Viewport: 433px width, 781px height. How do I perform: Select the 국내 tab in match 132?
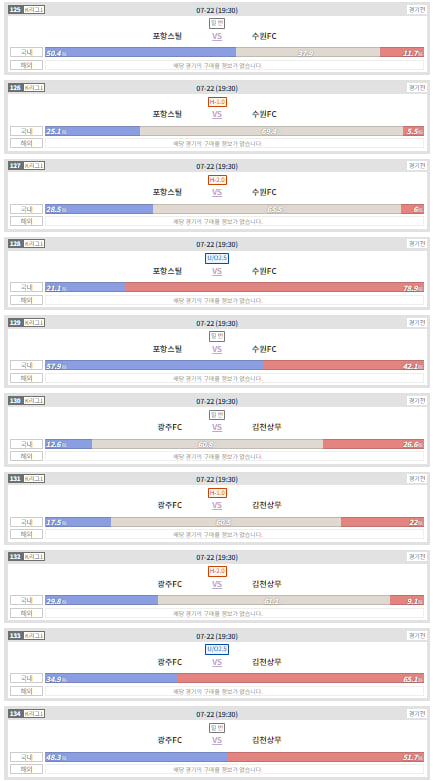click(x=26, y=600)
